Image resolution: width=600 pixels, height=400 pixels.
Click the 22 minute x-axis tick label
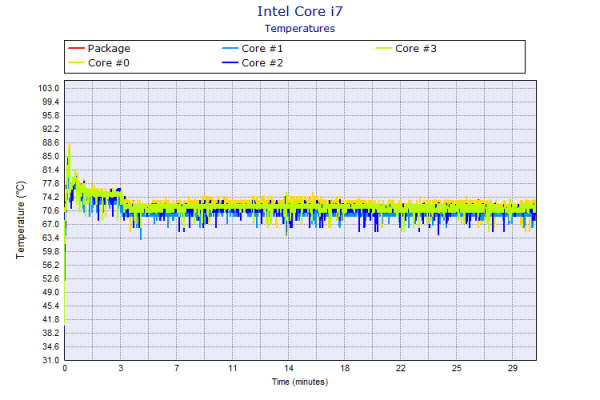[x=401, y=368]
